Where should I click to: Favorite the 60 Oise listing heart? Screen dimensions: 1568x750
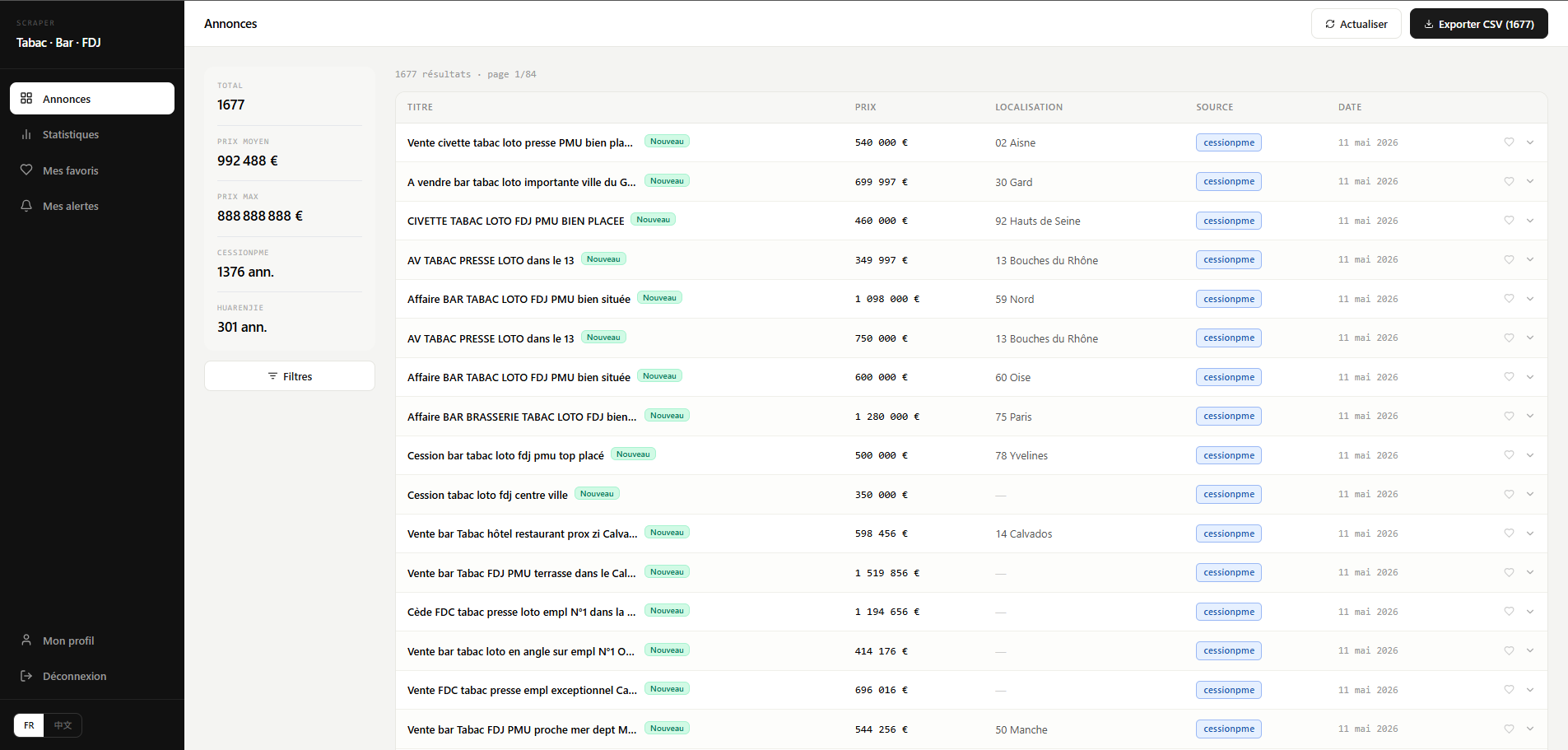[x=1509, y=377]
